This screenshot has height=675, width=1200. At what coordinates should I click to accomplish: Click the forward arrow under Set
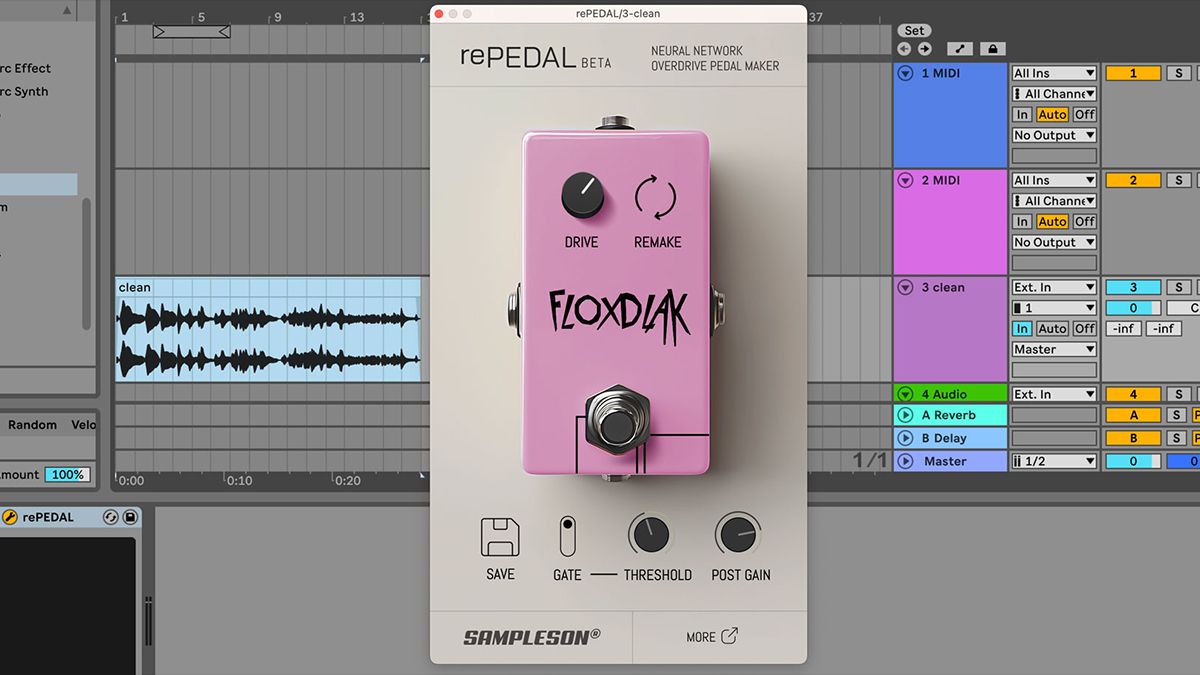pyautogui.click(x=924, y=48)
